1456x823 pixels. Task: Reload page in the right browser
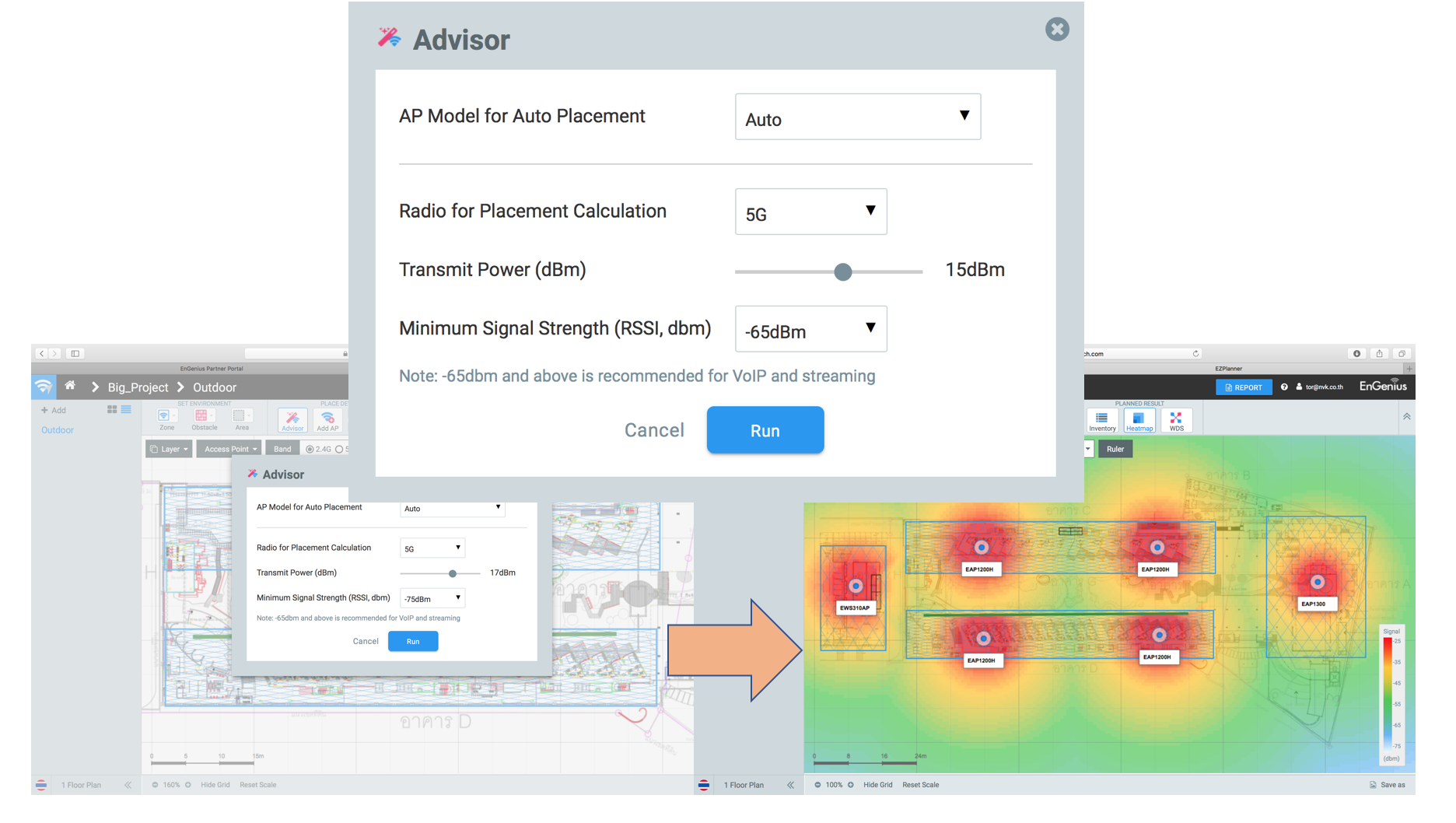pyautogui.click(x=1195, y=353)
